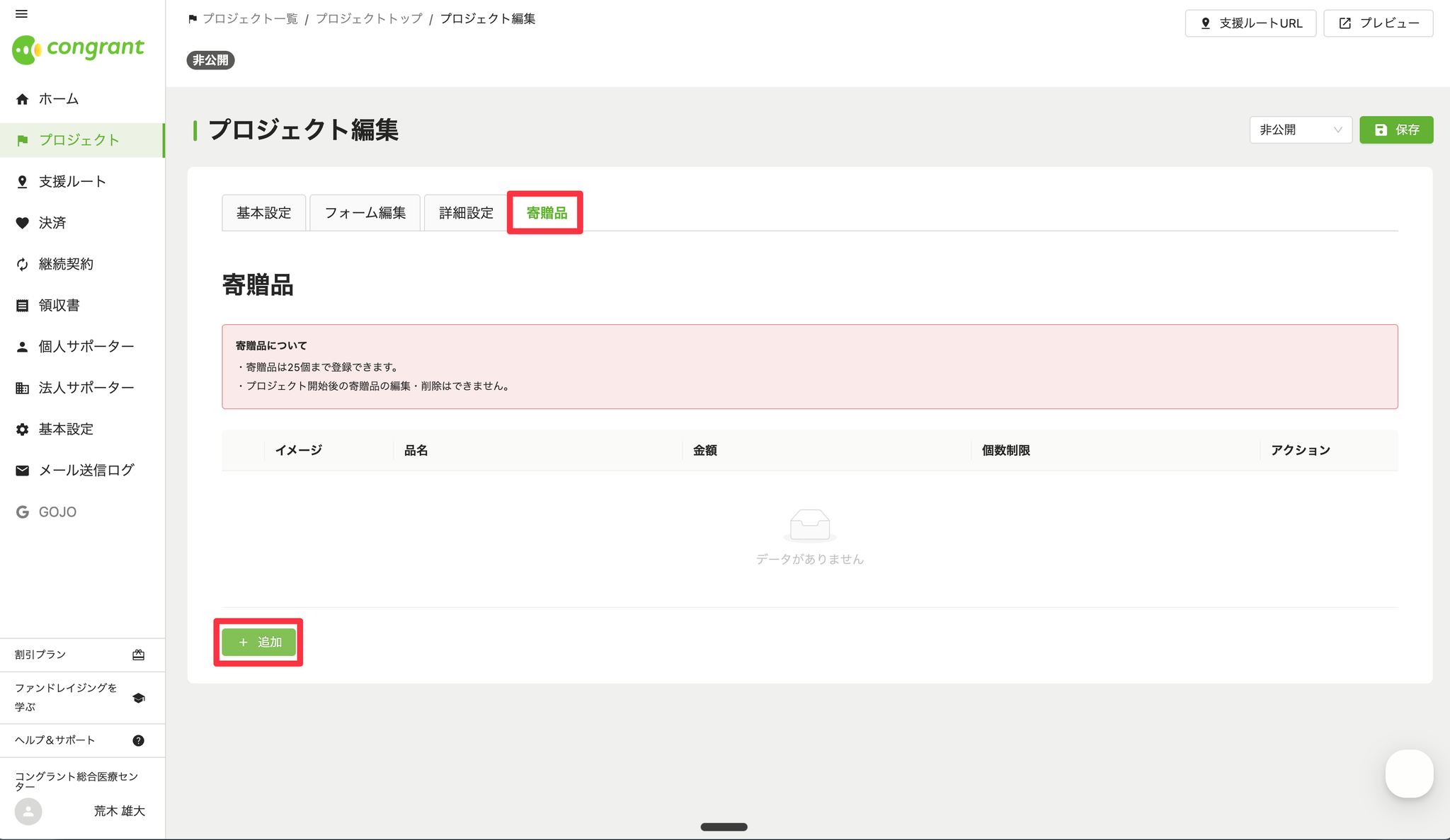Click the メール送信ログ envelope icon
Viewport: 1450px width, 840px height.
click(x=23, y=471)
